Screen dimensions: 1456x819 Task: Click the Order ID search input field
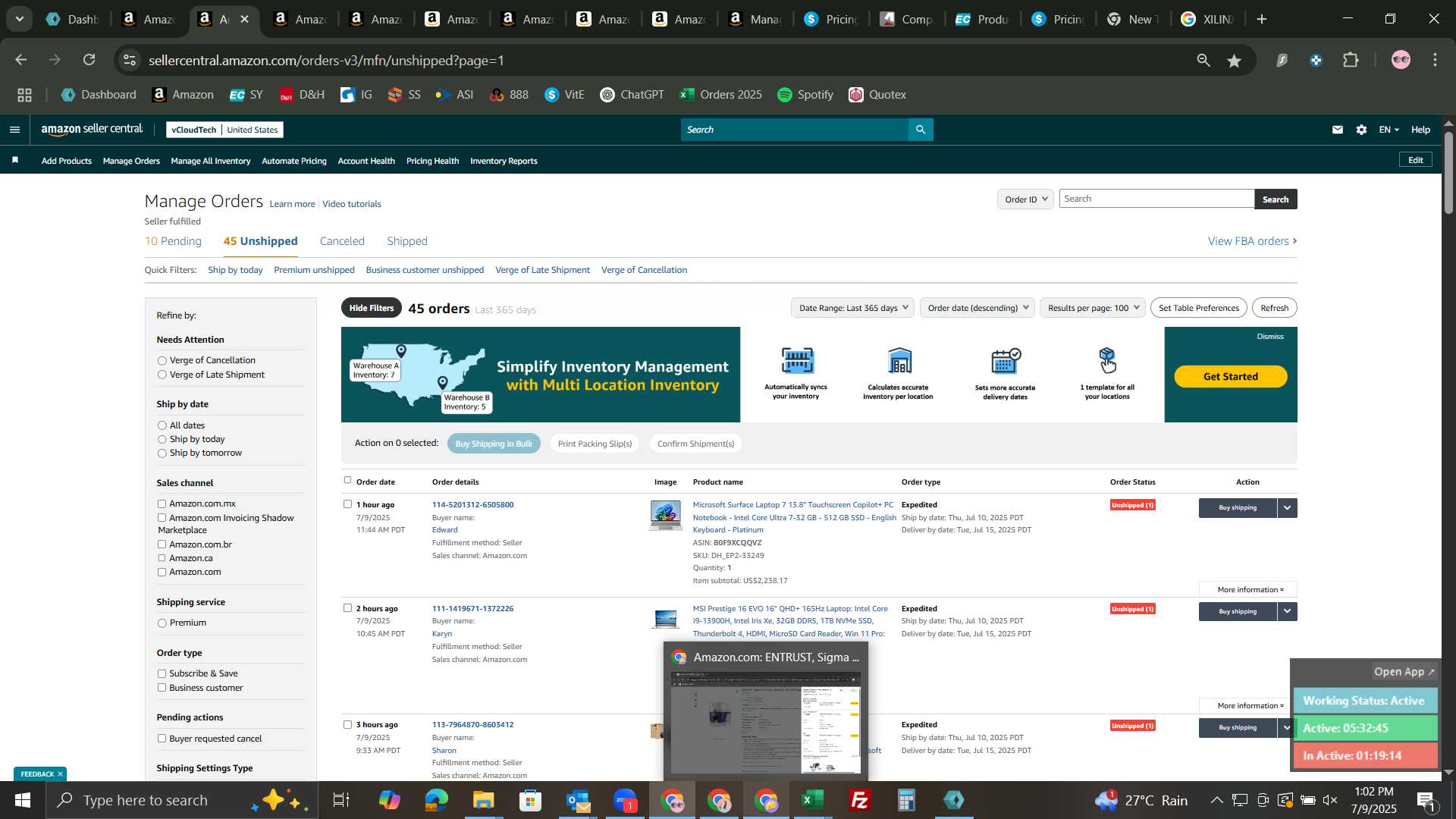click(1156, 199)
